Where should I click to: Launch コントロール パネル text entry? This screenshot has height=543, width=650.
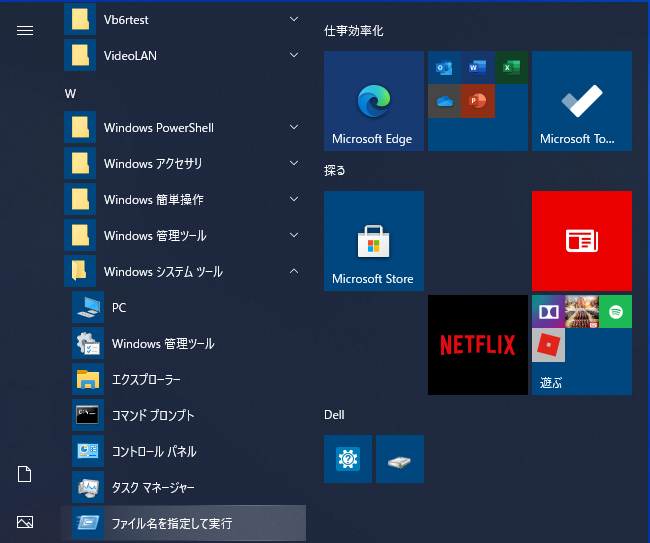pyautogui.click(x=154, y=451)
